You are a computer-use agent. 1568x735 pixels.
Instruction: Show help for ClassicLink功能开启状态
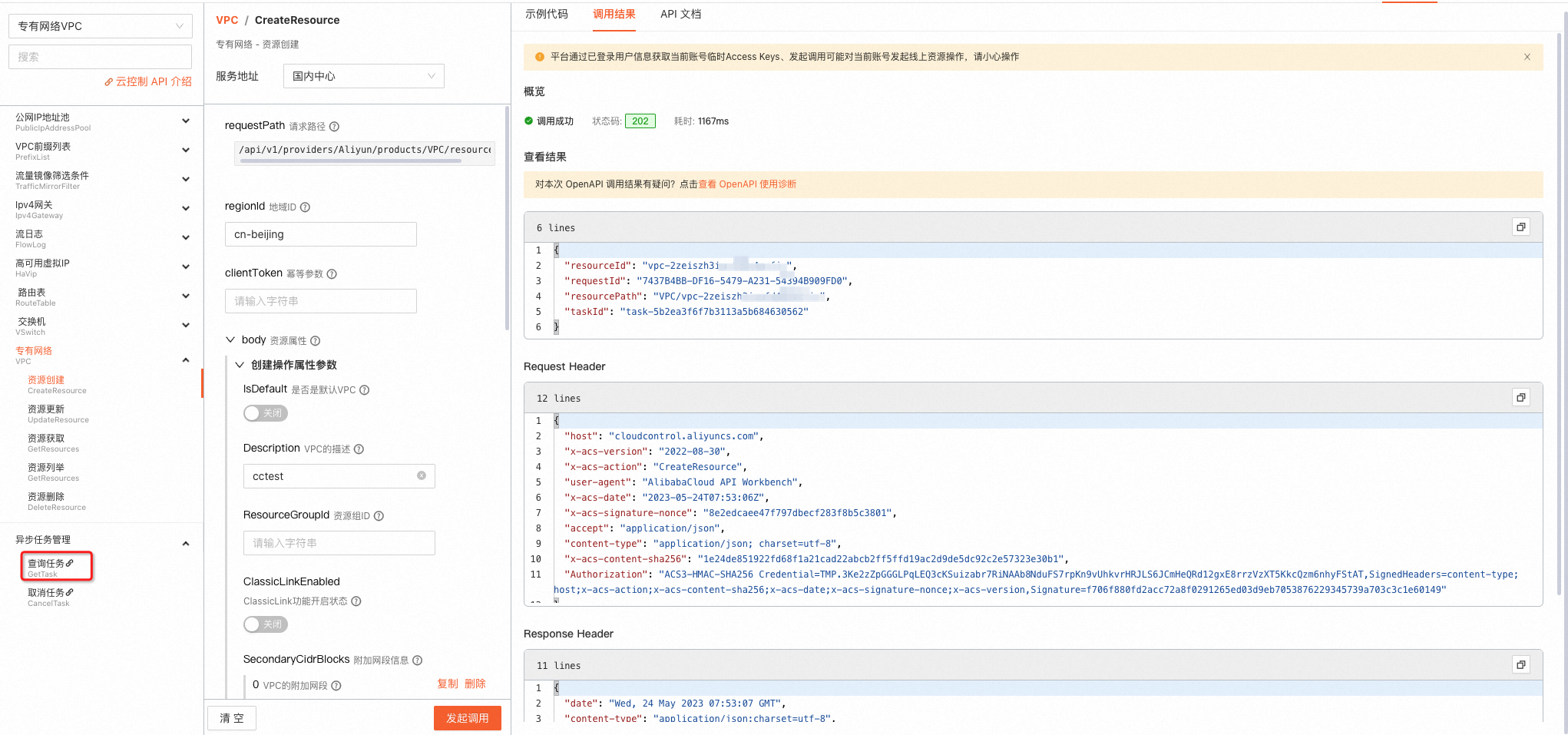click(x=356, y=601)
